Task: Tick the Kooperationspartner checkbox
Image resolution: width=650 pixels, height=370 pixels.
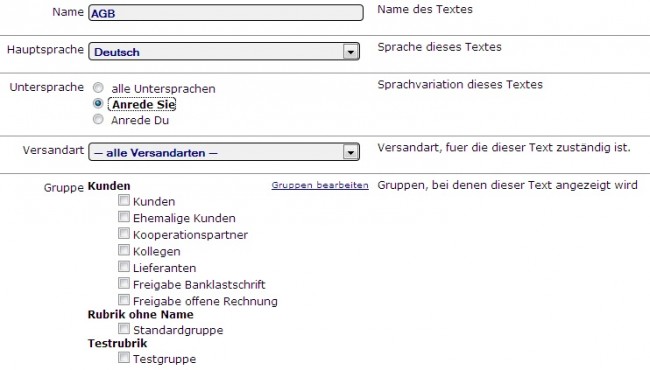Action: point(124,233)
